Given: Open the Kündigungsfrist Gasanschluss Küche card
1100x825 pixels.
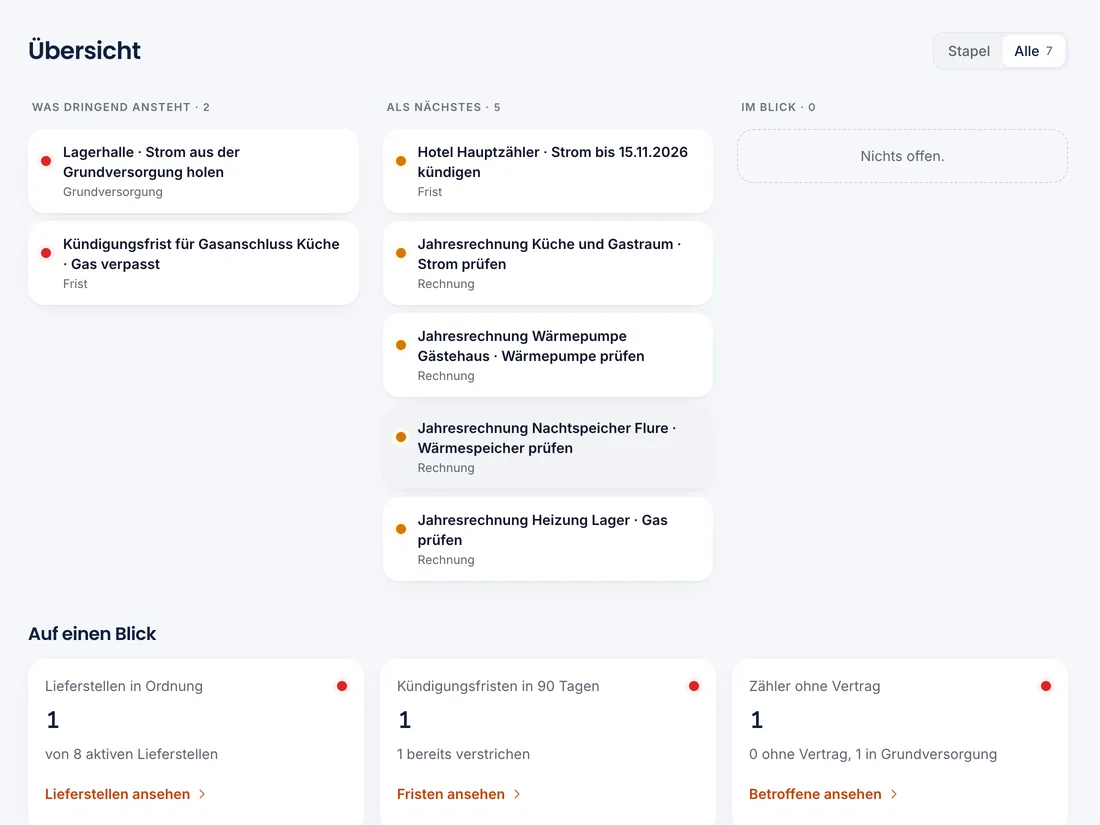Looking at the screenshot, I should click(x=194, y=263).
